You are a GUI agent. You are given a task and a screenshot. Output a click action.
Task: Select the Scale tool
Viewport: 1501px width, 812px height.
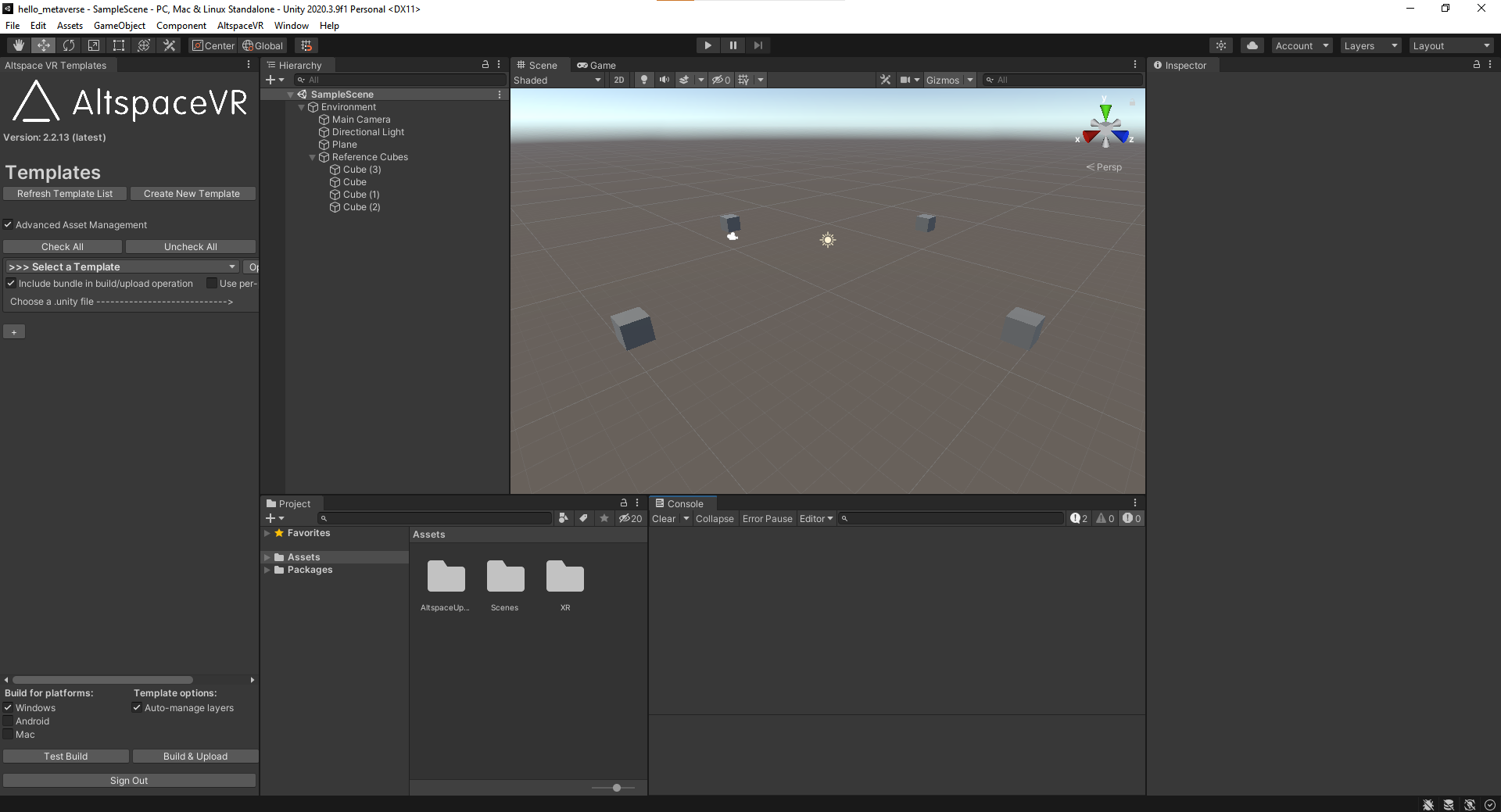pyautogui.click(x=94, y=45)
